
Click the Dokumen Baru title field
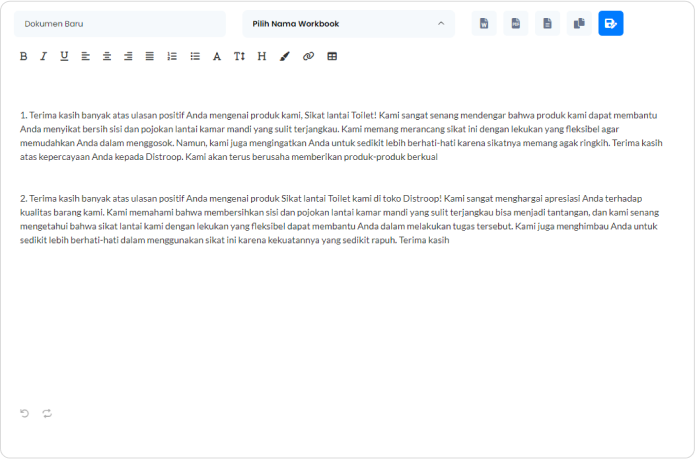tap(120, 23)
